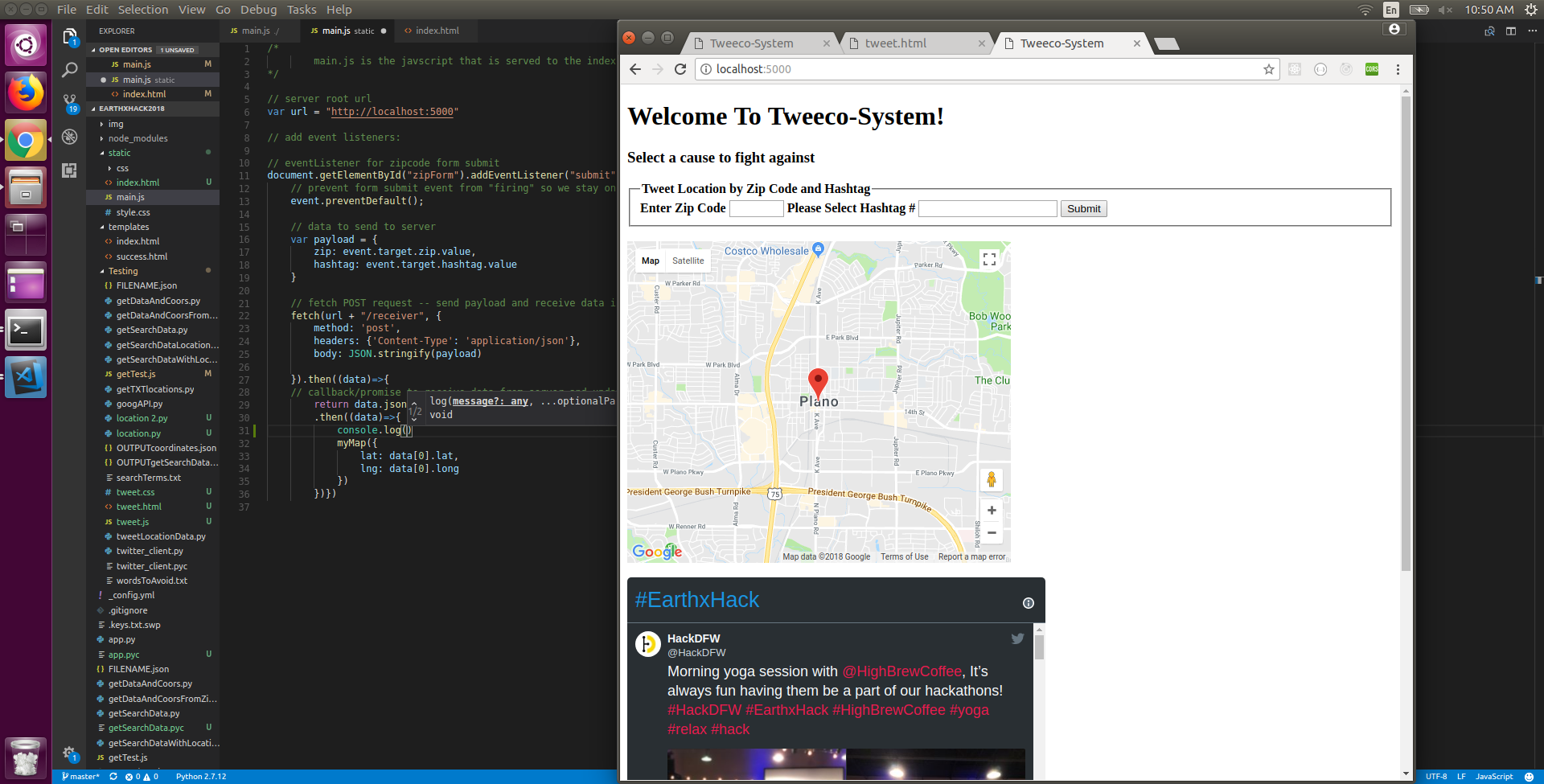
Task: Reload the localhost:5000 page
Action: tap(680, 69)
